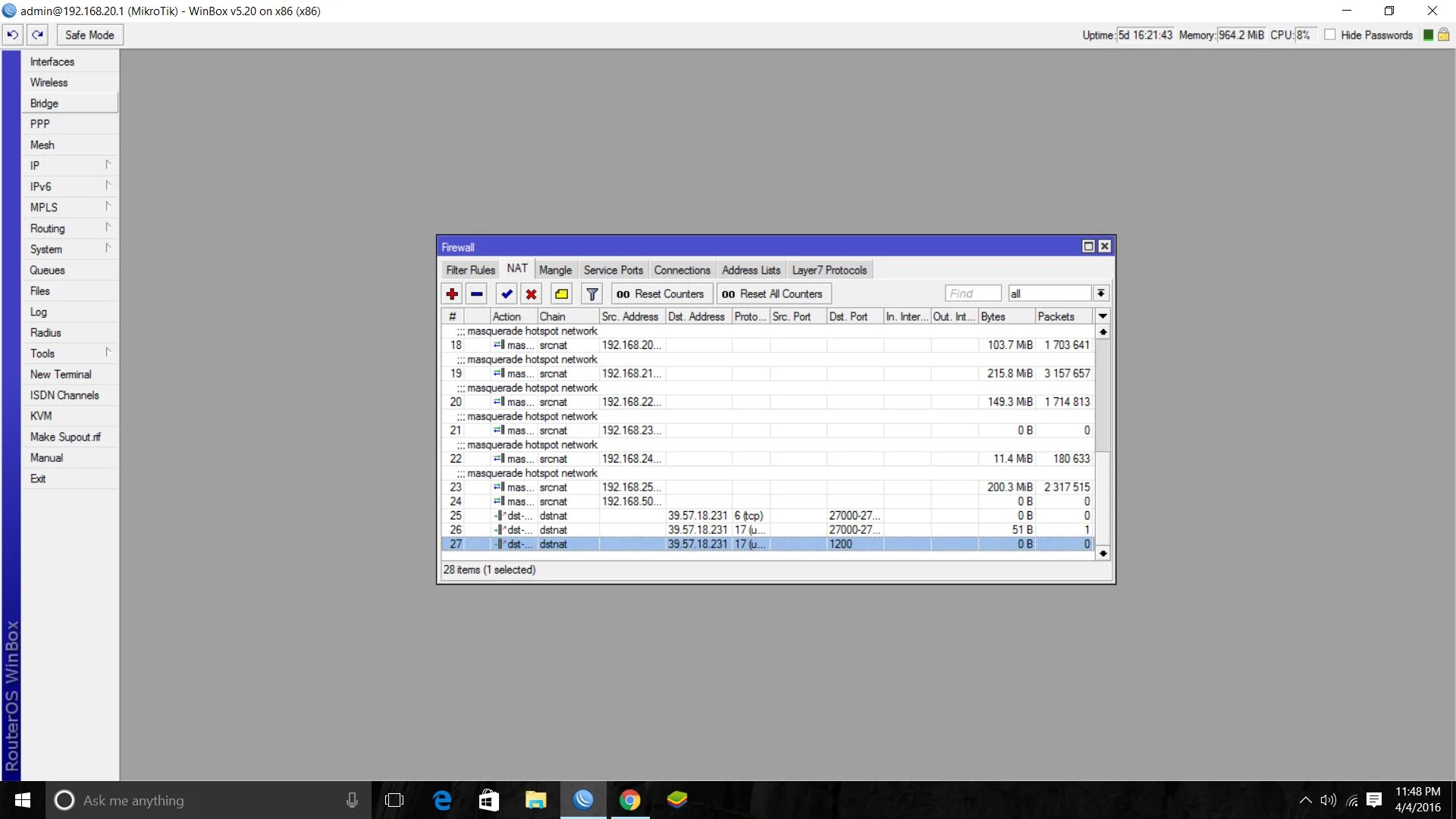Click Reset All Counters button
The image size is (1456, 819).
tap(773, 293)
